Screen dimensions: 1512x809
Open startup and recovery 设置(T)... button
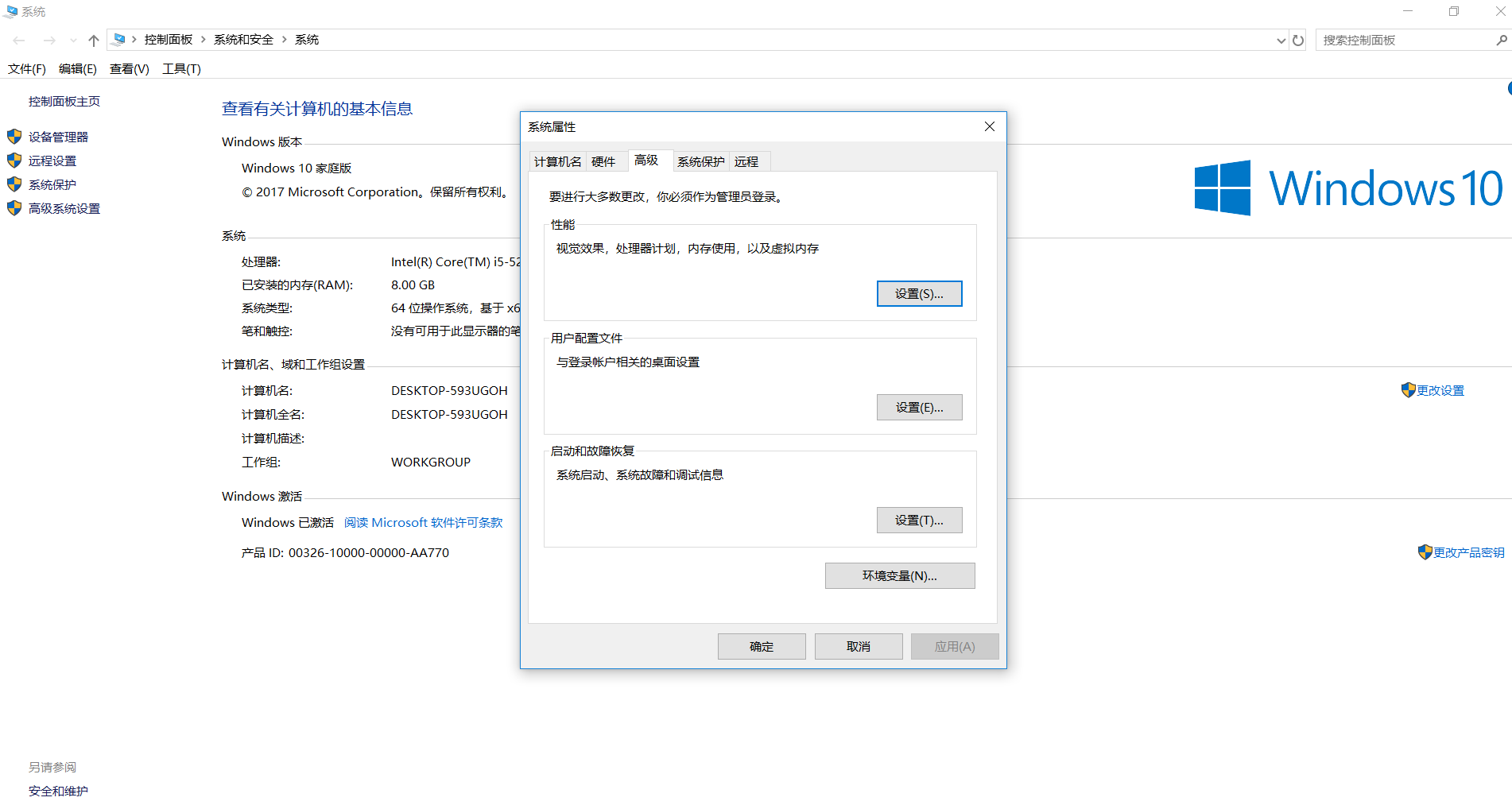(919, 520)
